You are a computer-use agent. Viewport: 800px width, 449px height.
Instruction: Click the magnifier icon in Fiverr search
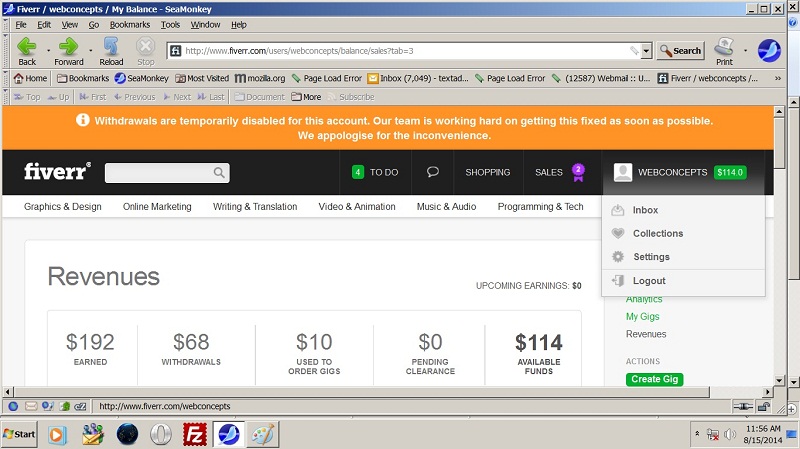point(219,172)
